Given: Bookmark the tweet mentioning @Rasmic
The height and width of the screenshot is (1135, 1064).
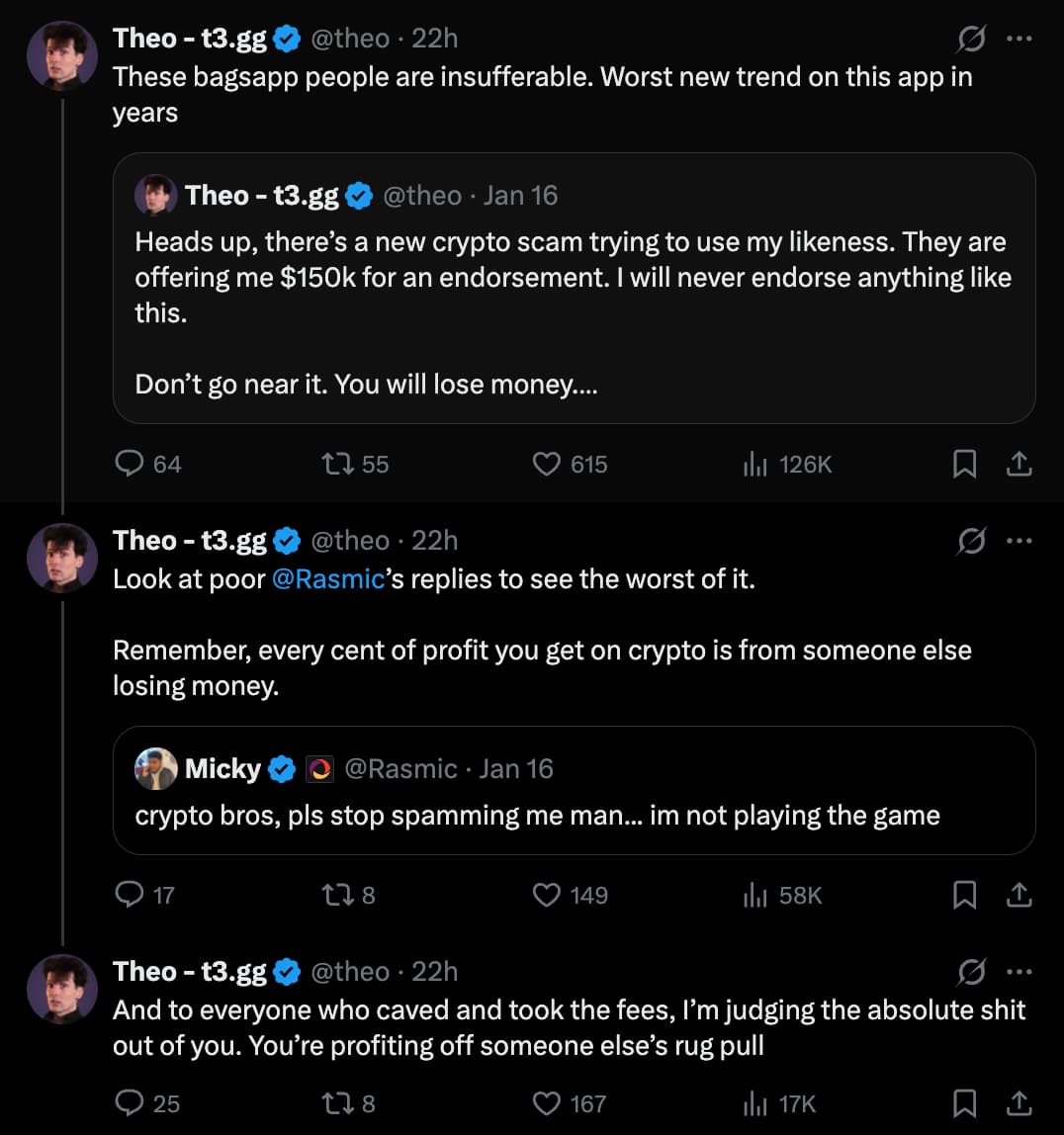Looking at the screenshot, I should tap(964, 895).
